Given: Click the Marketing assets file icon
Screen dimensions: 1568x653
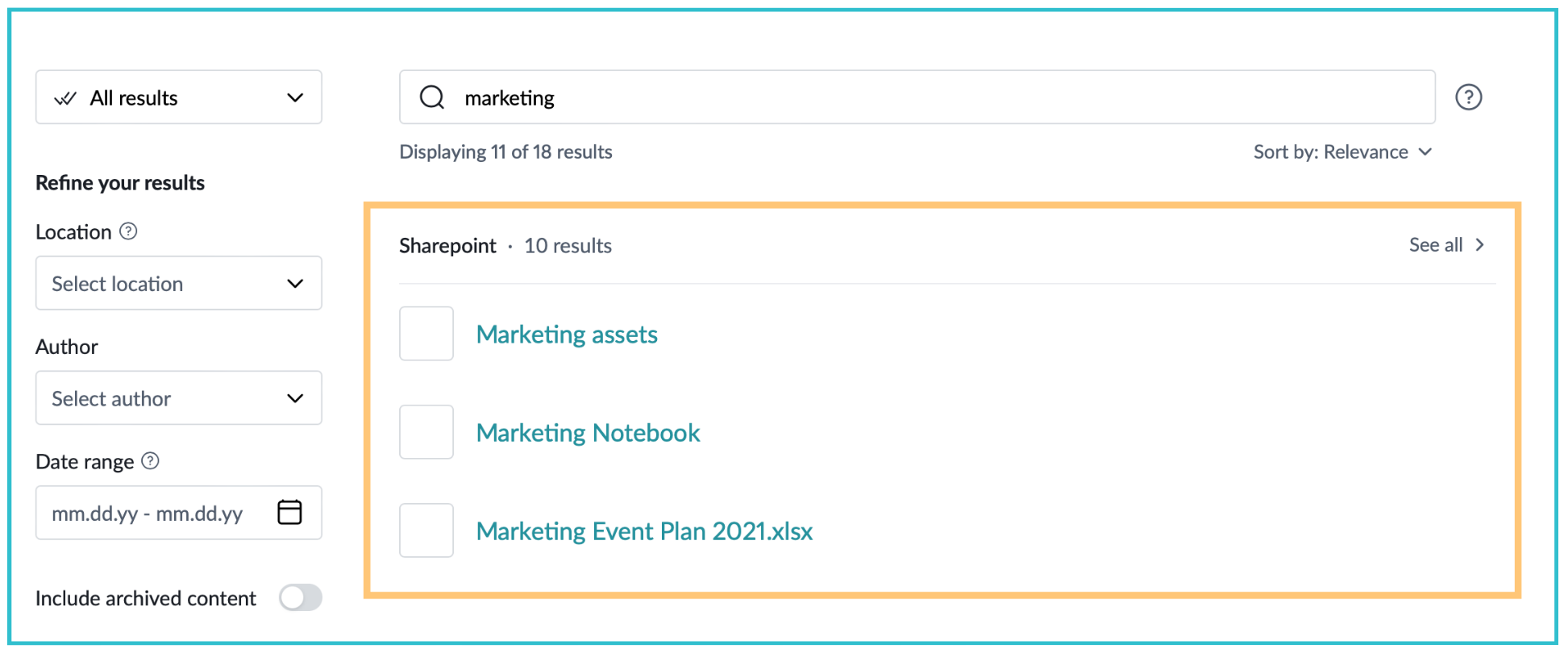Looking at the screenshot, I should 426,334.
